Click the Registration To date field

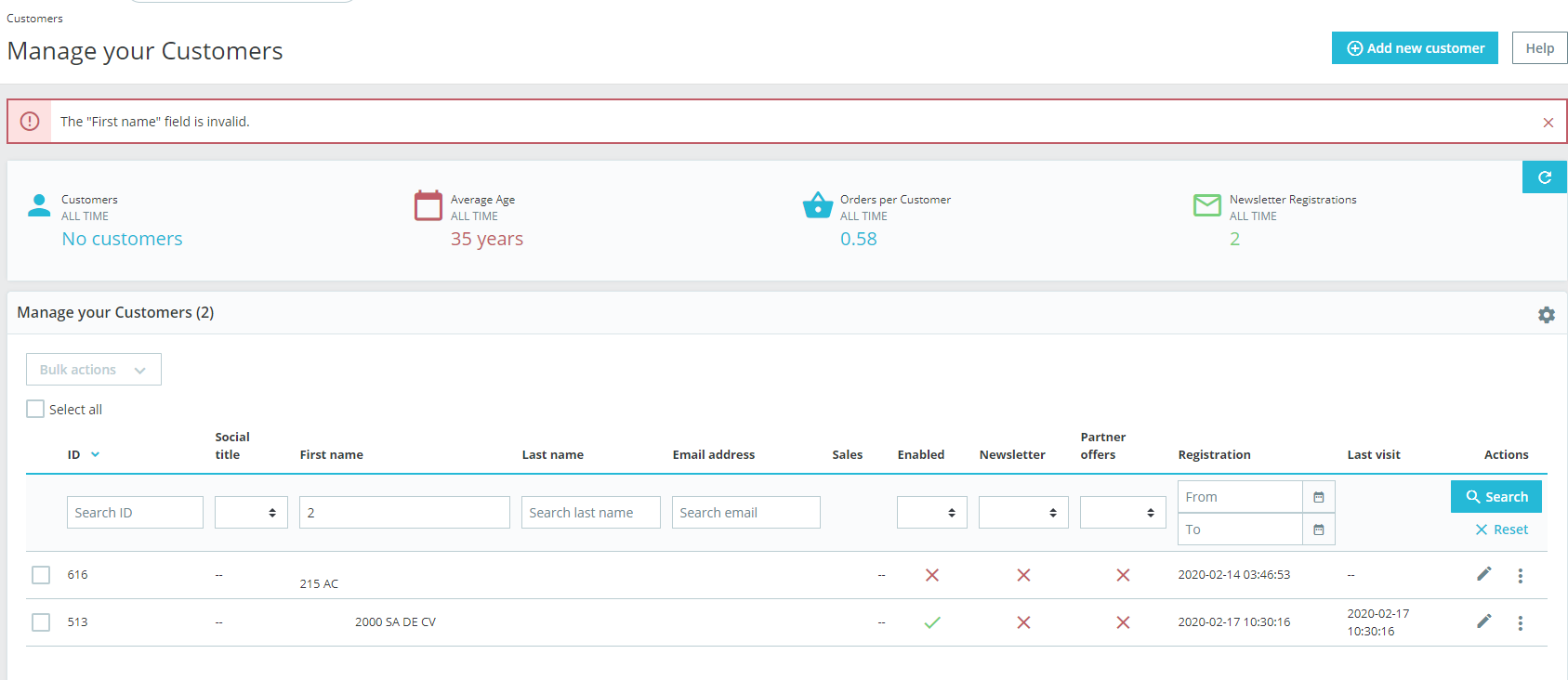pos(1240,530)
